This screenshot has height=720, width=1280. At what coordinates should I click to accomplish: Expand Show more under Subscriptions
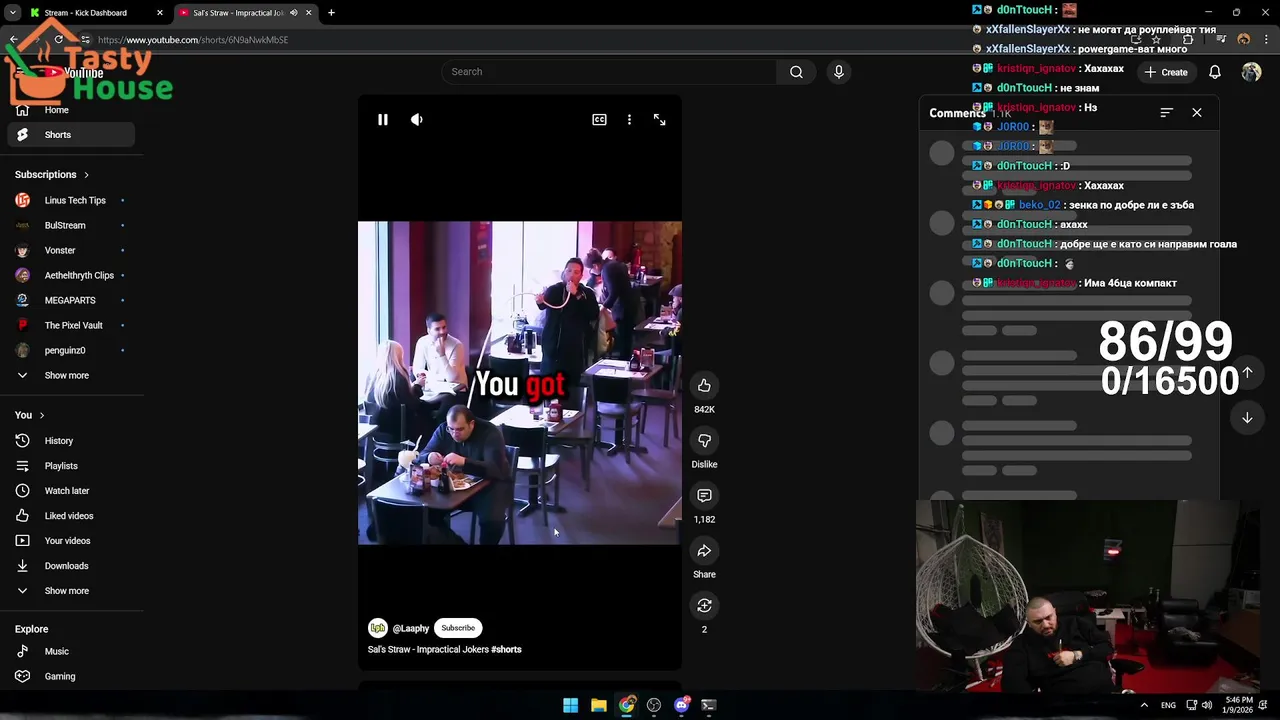tap(71, 375)
